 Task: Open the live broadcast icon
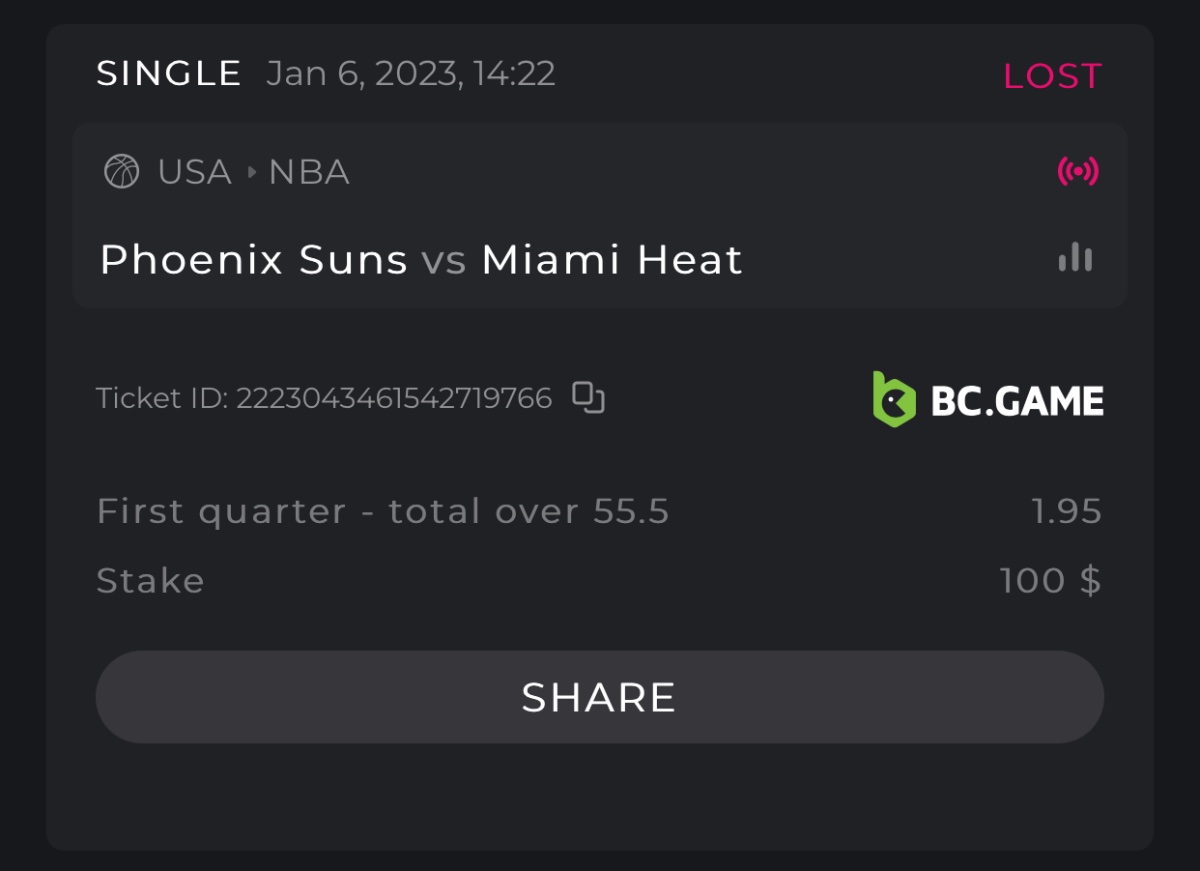point(1078,172)
